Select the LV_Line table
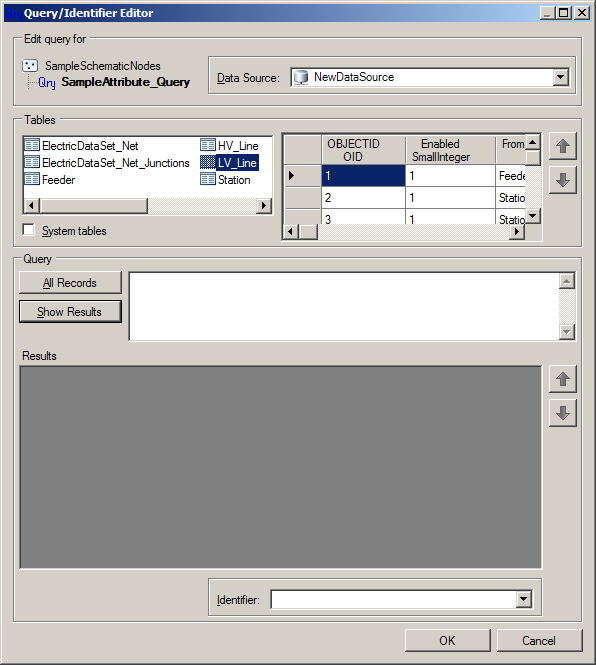 click(x=237, y=163)
